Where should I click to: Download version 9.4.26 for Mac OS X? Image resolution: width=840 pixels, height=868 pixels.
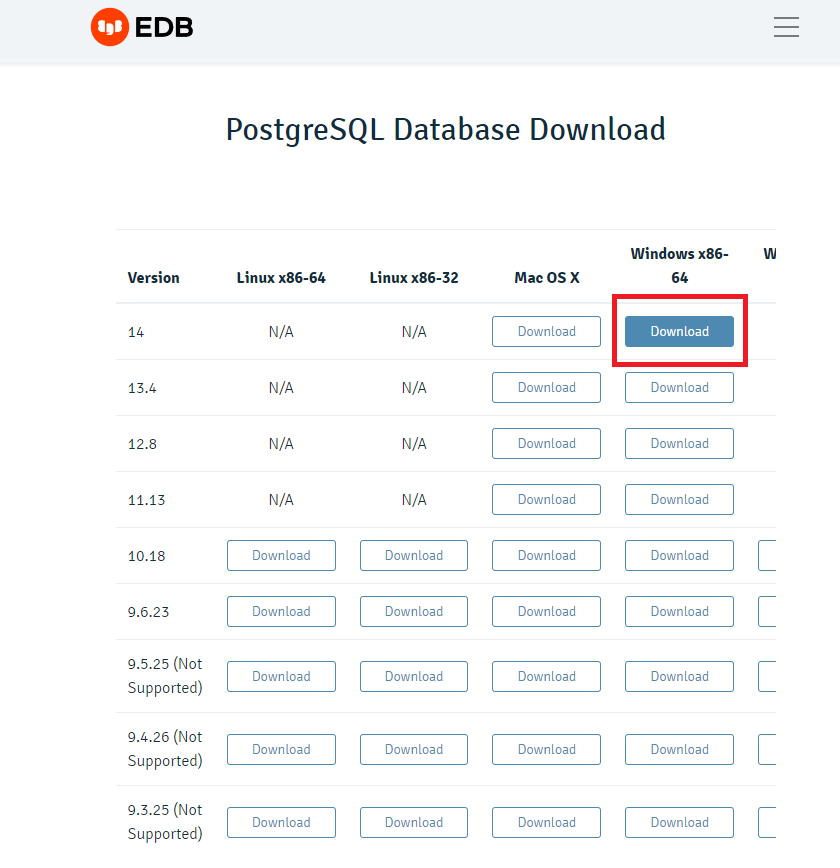coord(547,750)
